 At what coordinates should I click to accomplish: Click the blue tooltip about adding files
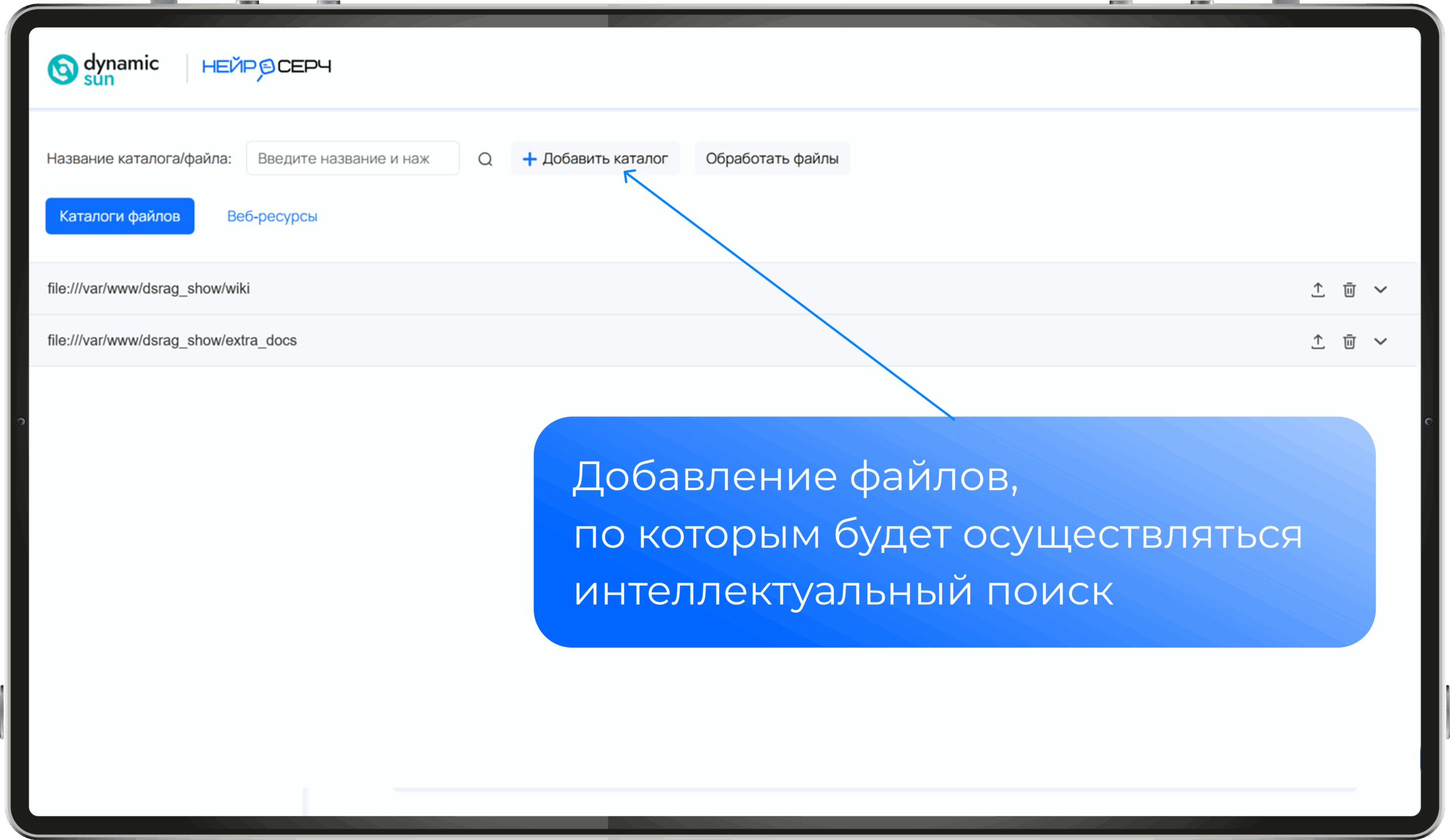click(x=954, y=532)
